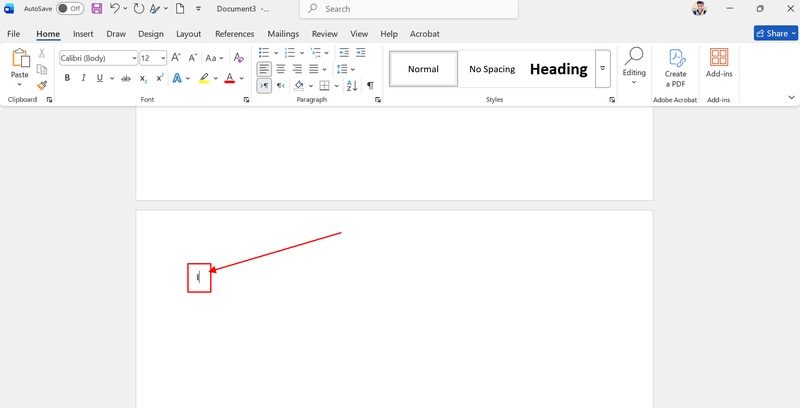Collapse the ribbon chevron

click(x=791, y=97)
